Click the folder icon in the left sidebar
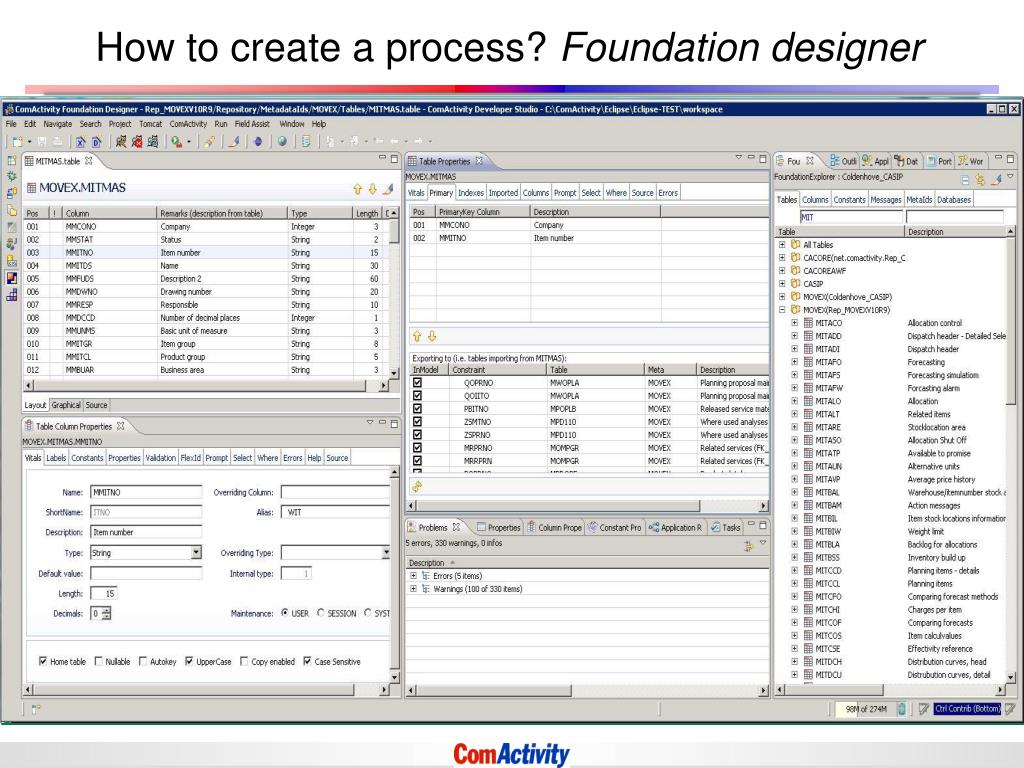Viewport: 1024px width, 768px height. tap(12, 210)
